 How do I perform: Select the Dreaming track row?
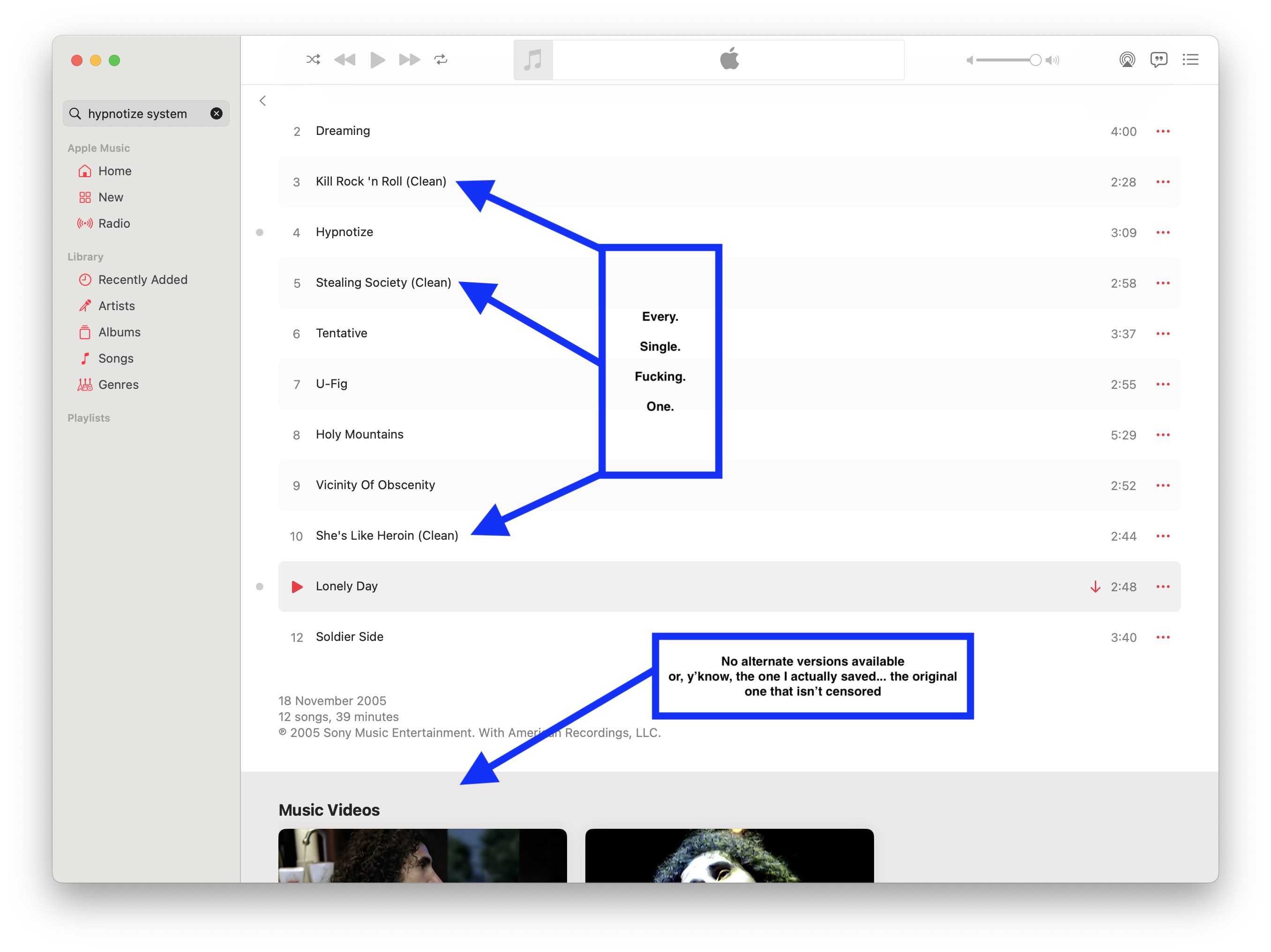(729, 132)
